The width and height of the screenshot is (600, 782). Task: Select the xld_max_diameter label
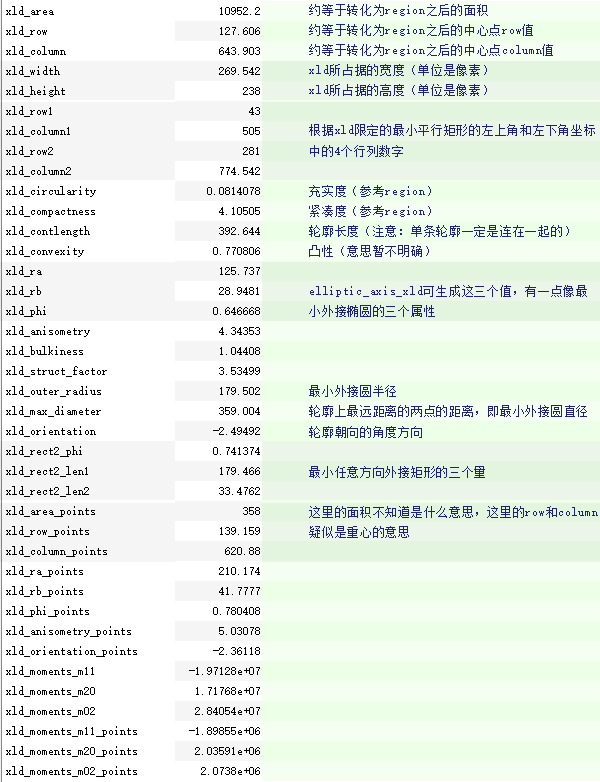tap(53, 411)
